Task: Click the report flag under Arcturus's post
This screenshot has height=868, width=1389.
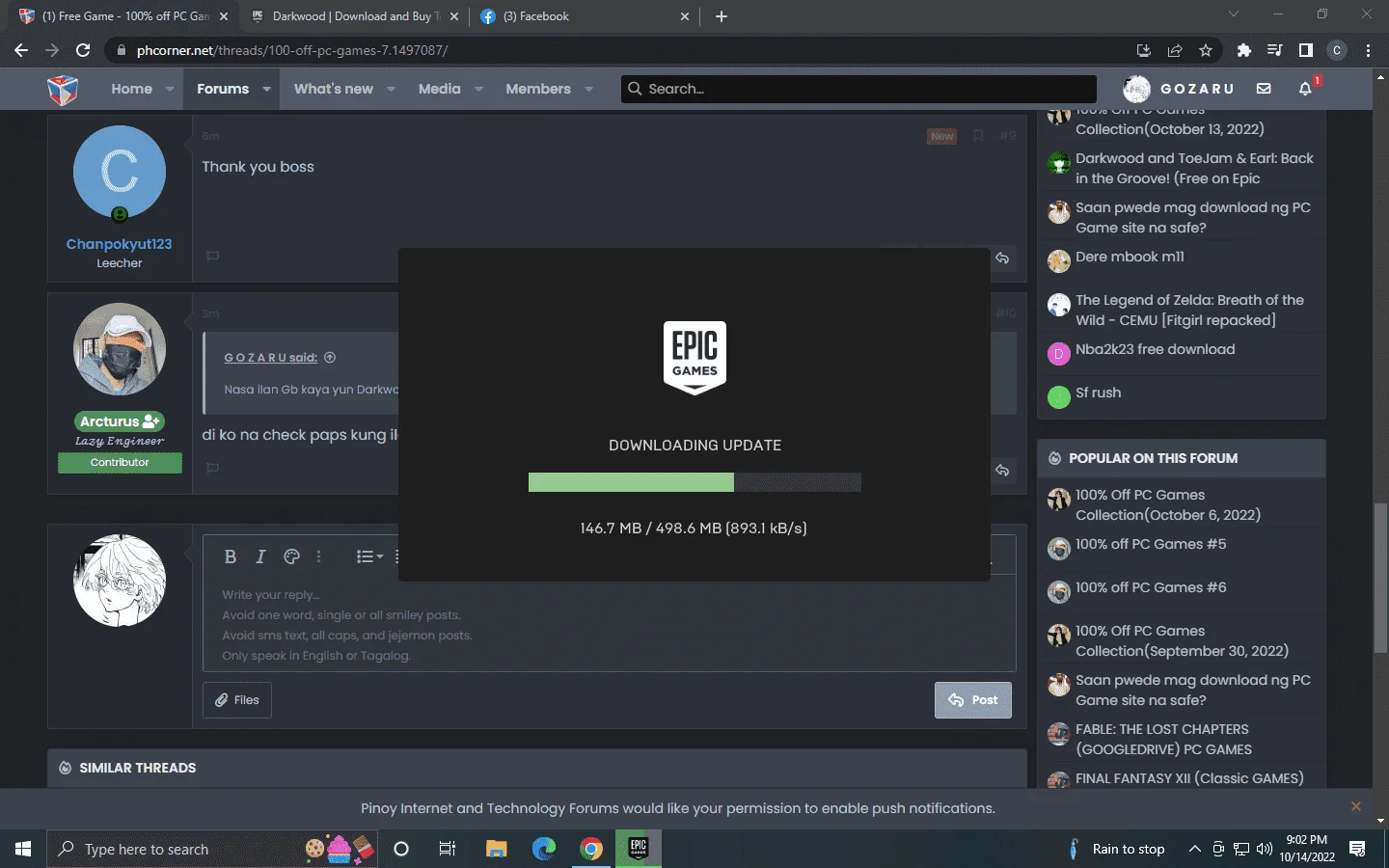Action: [x=213, y=468]
